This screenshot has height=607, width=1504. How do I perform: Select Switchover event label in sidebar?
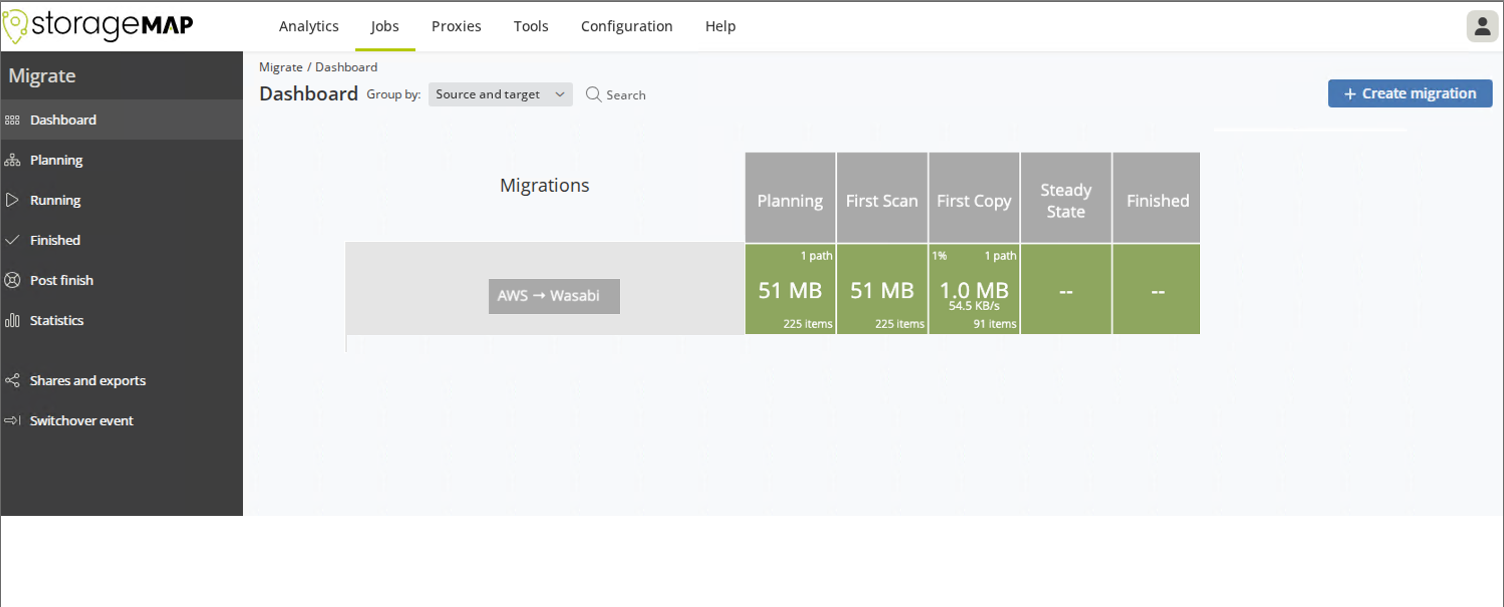pyautogui.click(x=82, y=420)
